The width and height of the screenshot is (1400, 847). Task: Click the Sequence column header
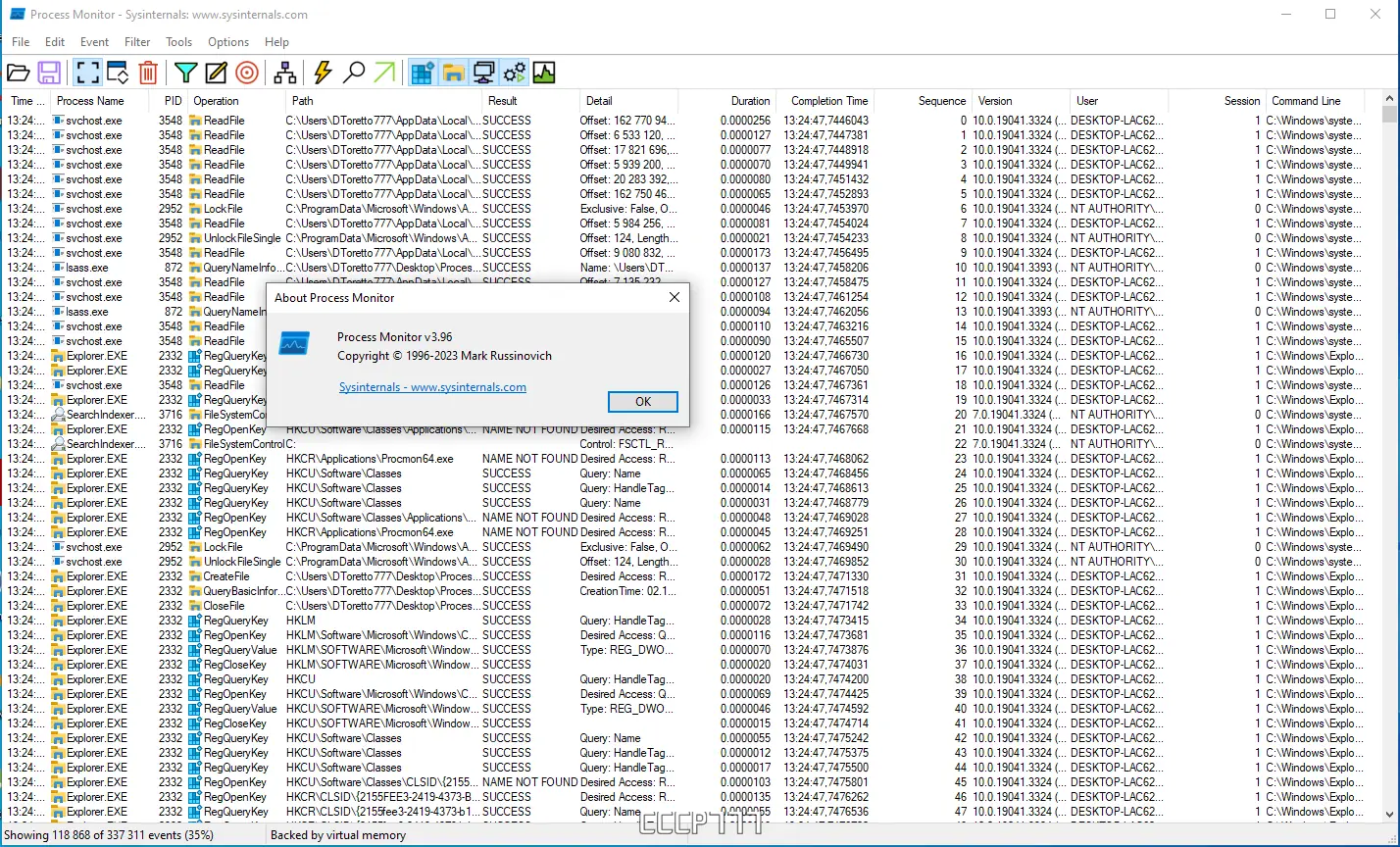point(923,101)
